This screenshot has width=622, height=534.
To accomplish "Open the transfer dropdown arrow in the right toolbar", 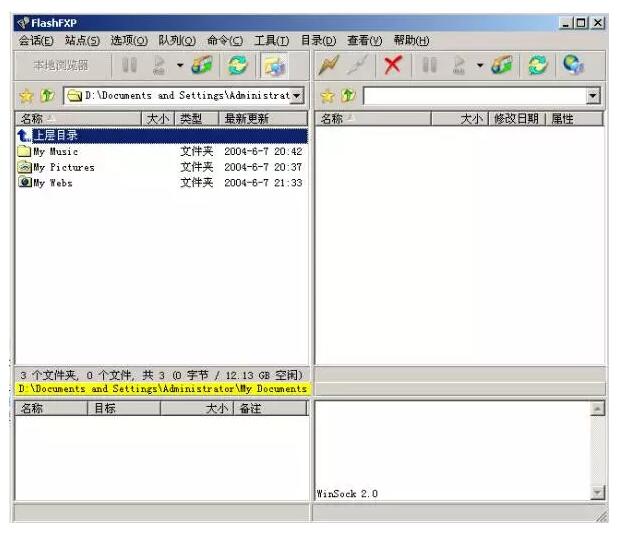I will tap(480, 66).
